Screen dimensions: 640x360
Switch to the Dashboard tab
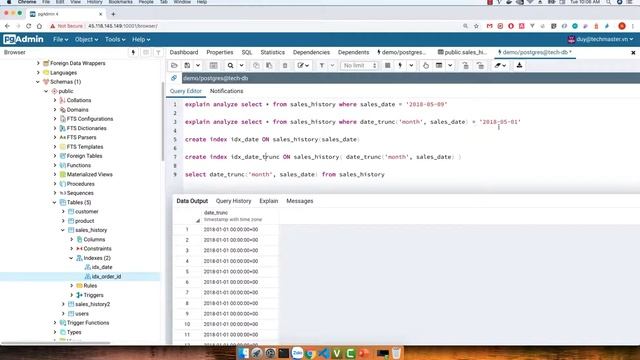(184, 52)
